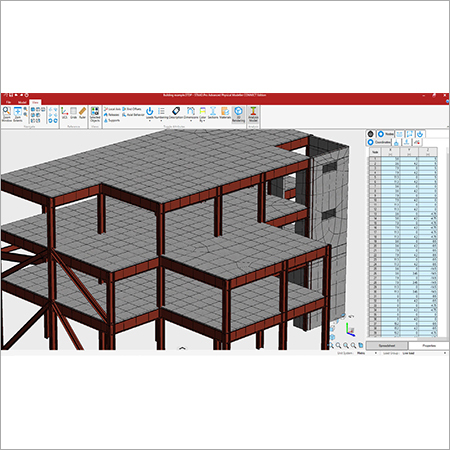
Task: Open the Load Group dropdown
Action: pyautogui.click(x=424, y=353)
